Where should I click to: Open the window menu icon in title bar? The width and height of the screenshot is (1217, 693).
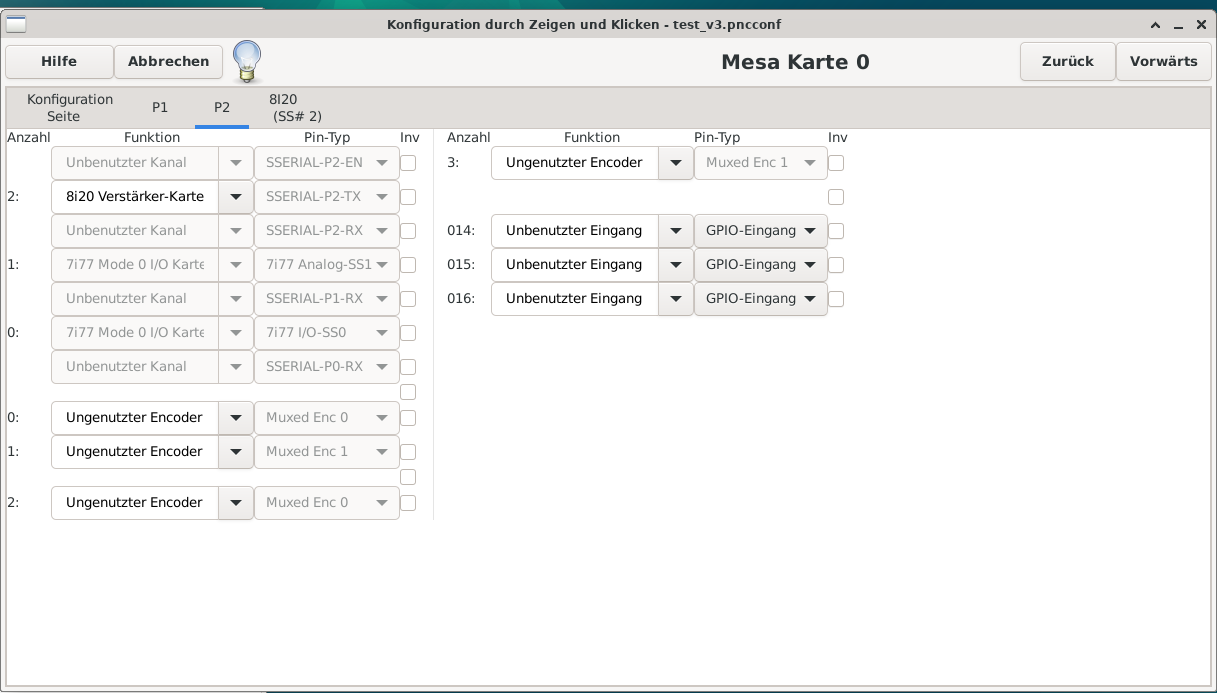16,25
